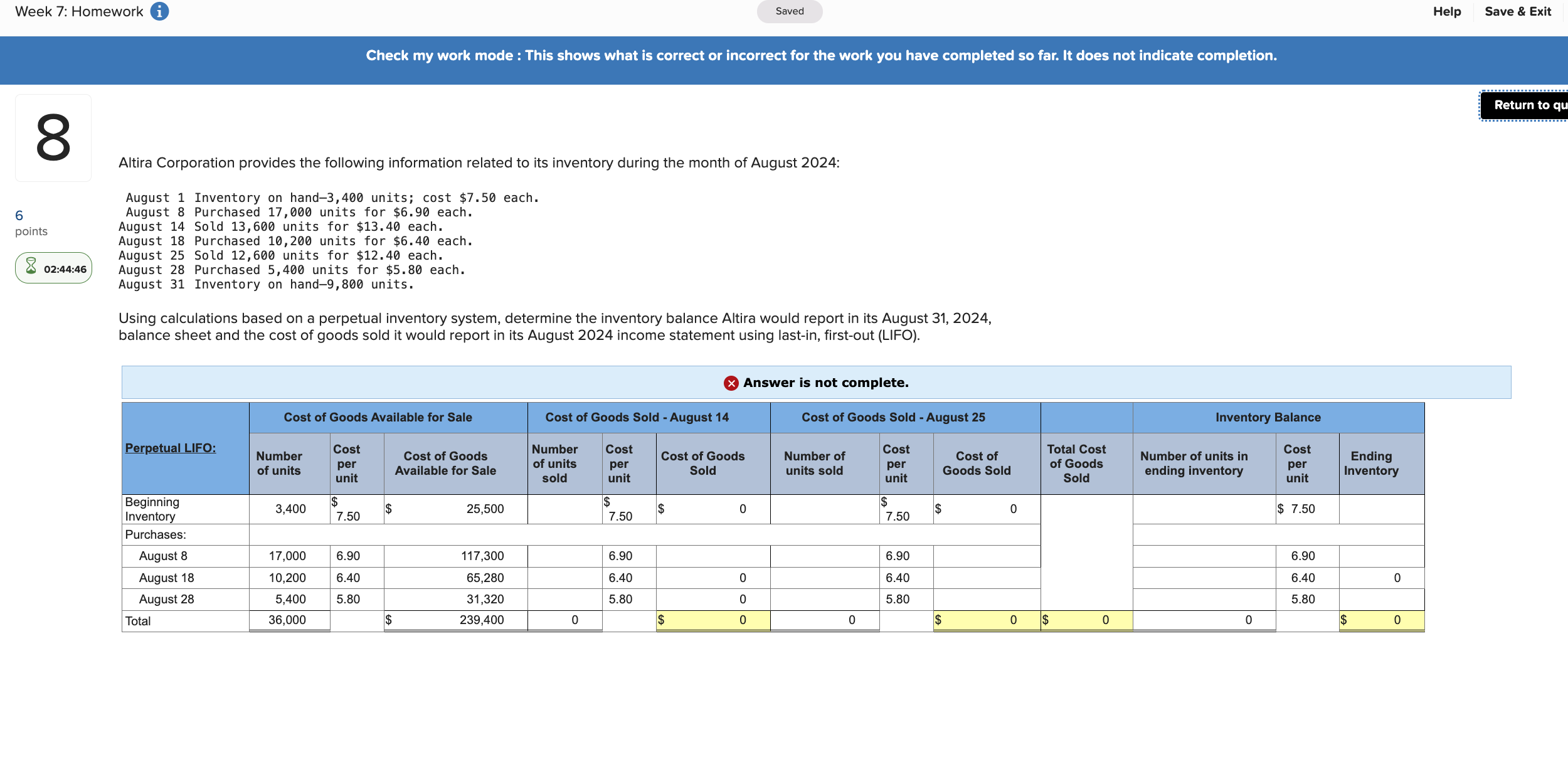Click Beginning Inventory units sold on August 25
The height and width of the screenshot is (784, 1568).
824,509
